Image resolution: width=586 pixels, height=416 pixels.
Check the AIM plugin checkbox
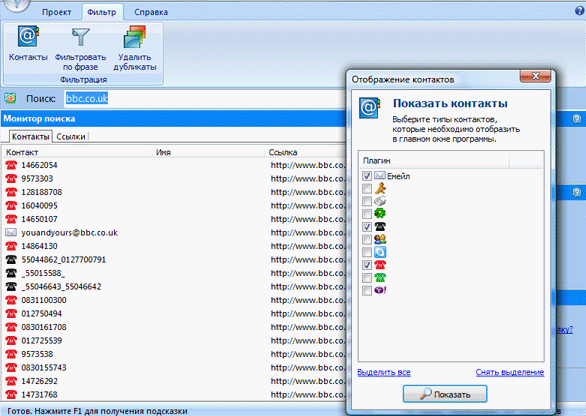(x=367, y=188)
